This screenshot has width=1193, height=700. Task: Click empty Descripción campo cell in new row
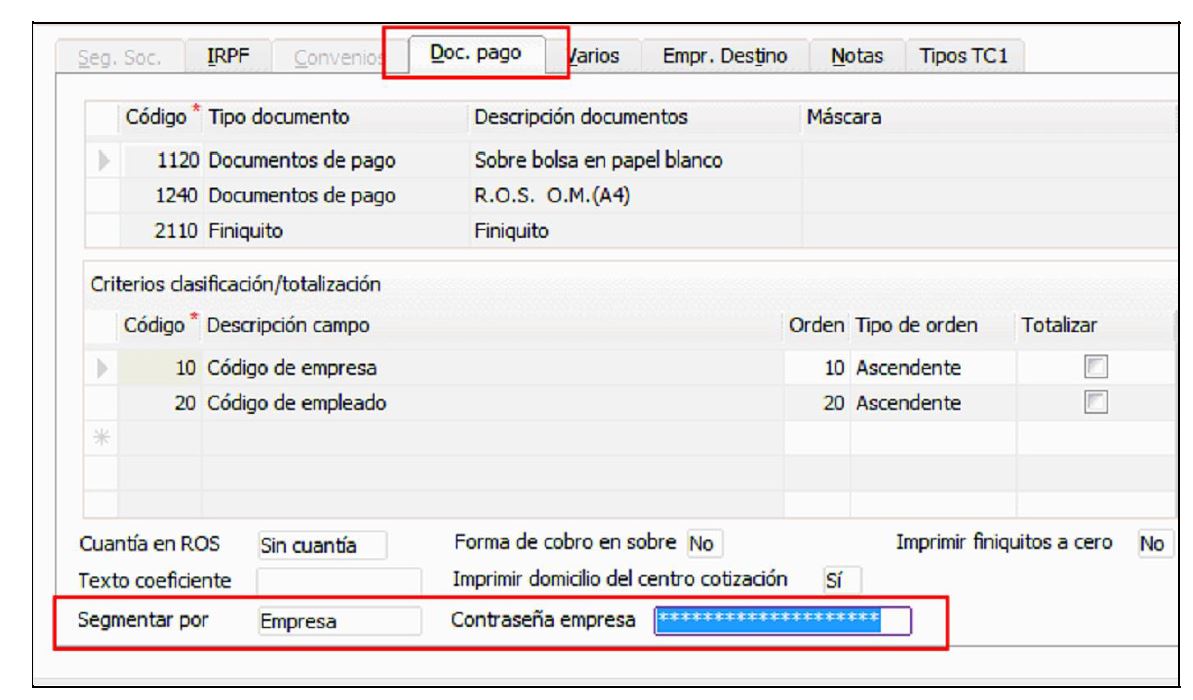492,438
